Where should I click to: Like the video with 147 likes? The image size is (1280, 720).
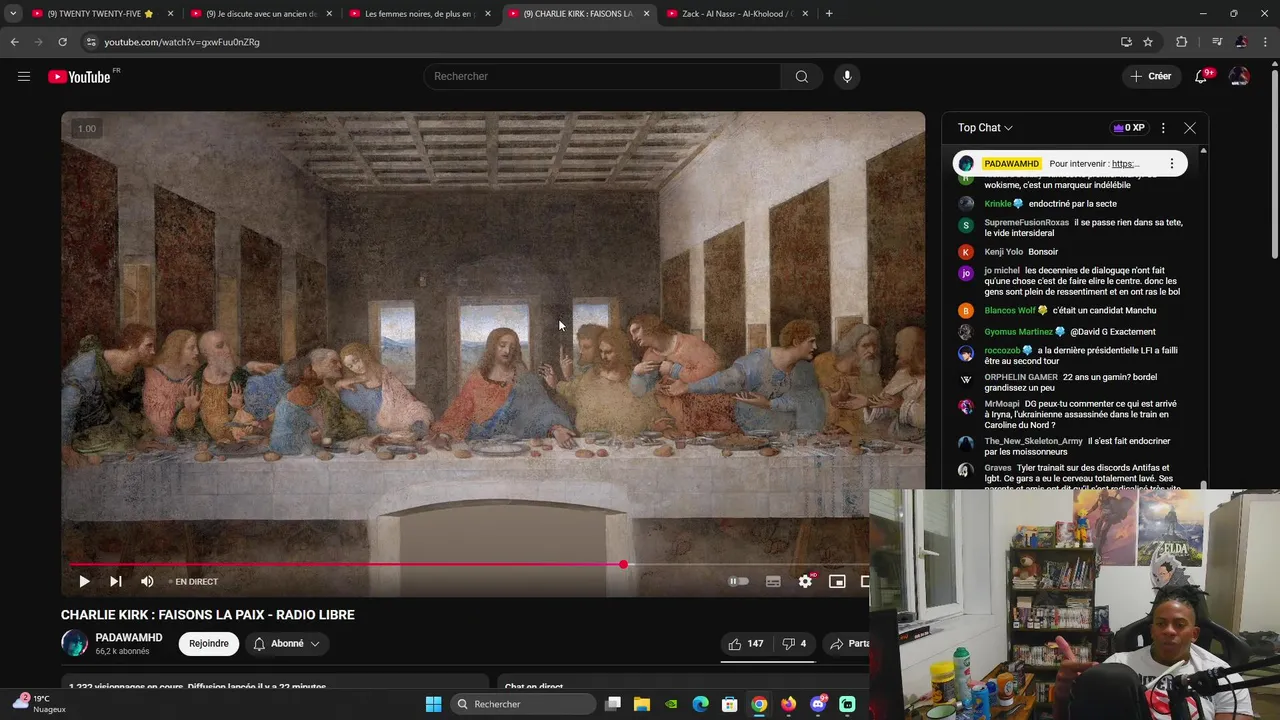point(746,644)
